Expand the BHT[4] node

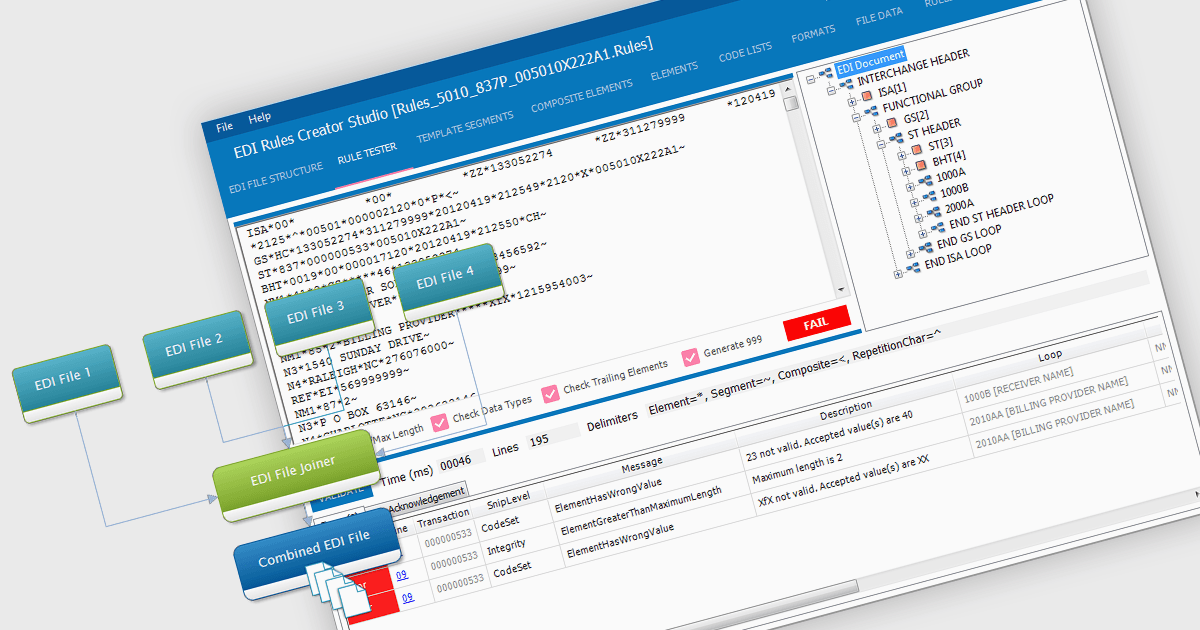point(905,171)
